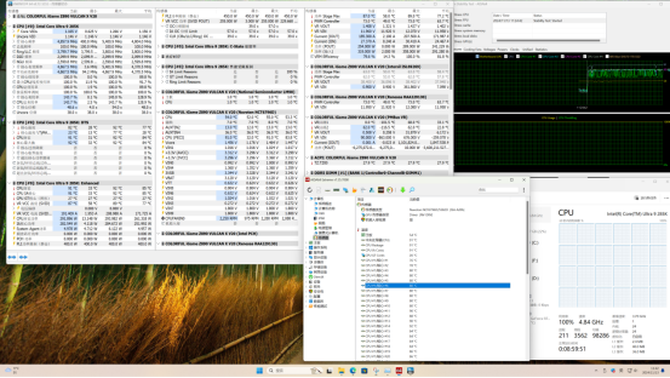Select the highlighted blue sensor row in AIDA64
670x378 pixels.
point(435,286)
